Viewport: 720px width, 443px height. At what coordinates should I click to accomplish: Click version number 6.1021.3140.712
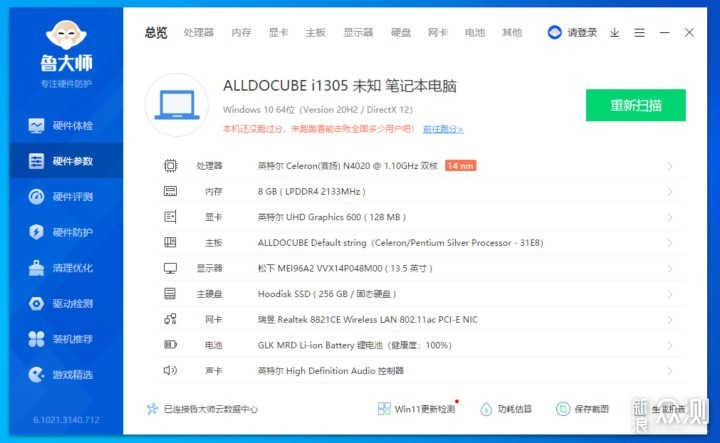click(66, 420)
